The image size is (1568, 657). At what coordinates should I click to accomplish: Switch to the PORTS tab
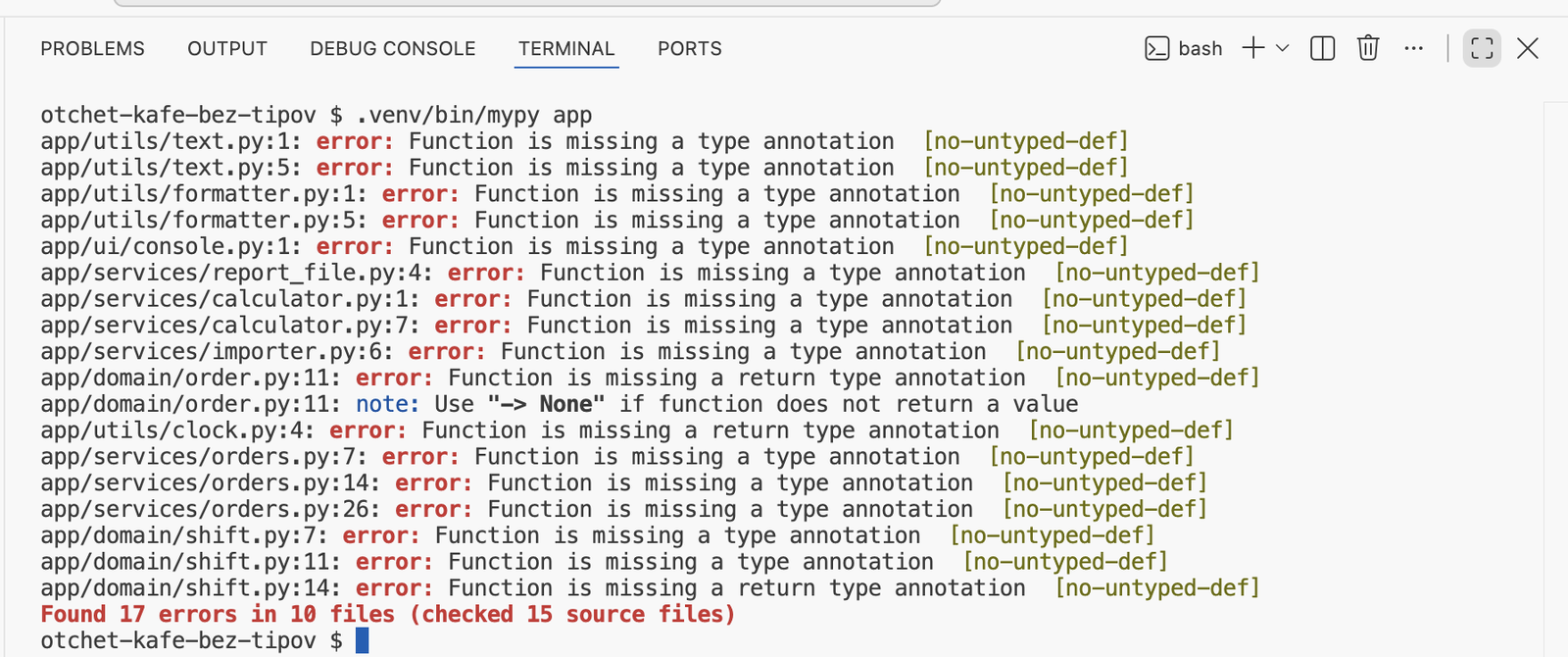click(690, 49)
